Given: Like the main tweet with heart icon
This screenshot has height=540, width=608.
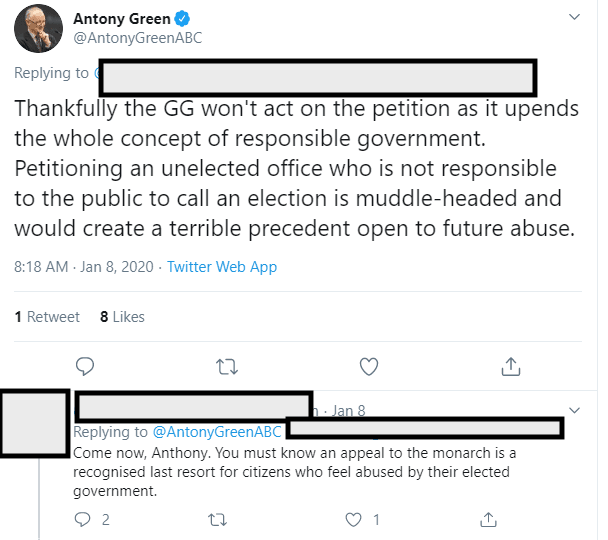Looking at the screenshot, I should 369,365.
